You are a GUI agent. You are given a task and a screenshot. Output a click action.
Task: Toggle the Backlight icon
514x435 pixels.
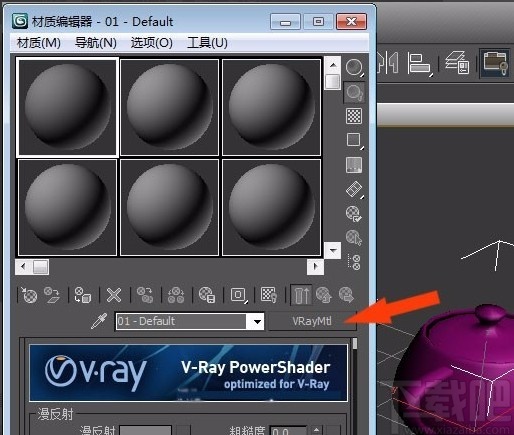click(x=354, y=92)
